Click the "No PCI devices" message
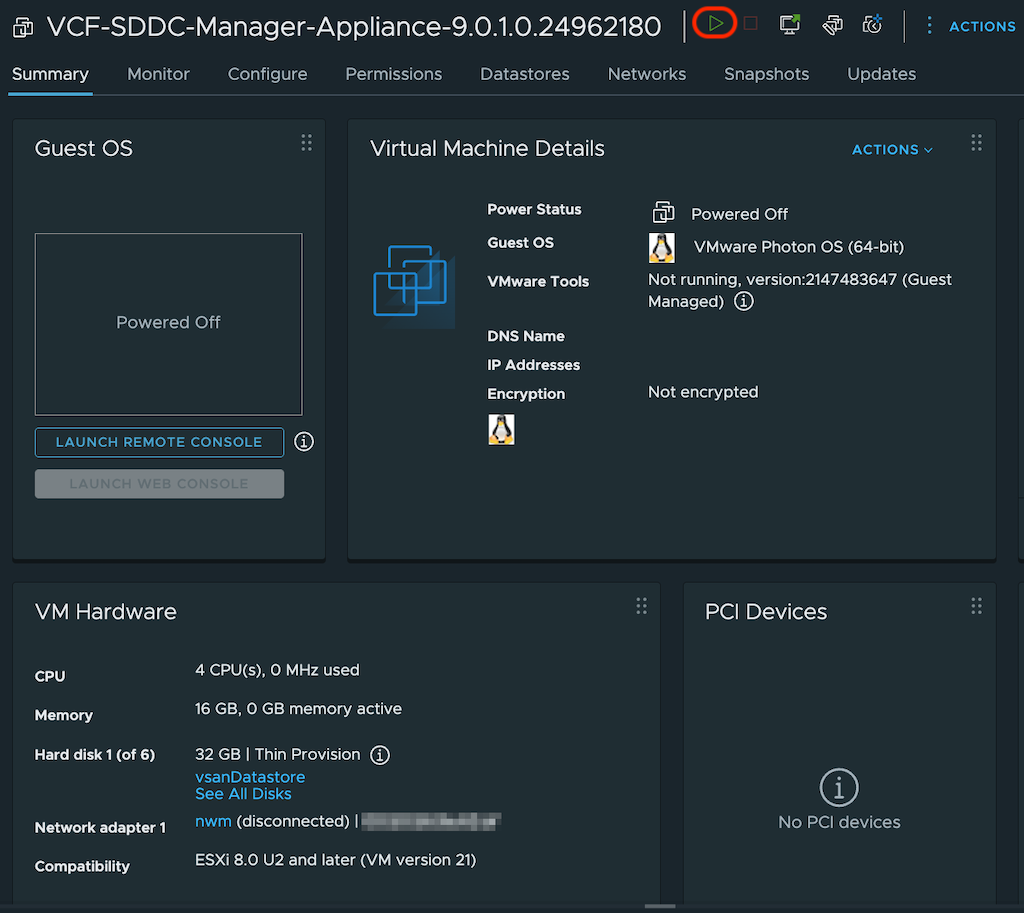1024x913 pixels. pos(839,822)
